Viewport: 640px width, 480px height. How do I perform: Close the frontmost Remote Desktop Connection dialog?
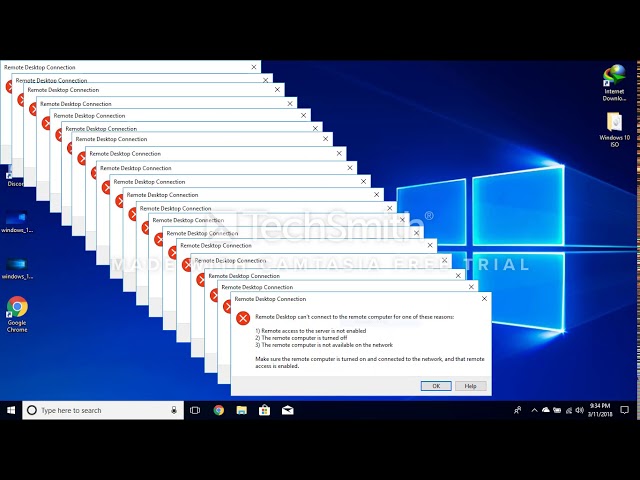click(x=484, y=299)
